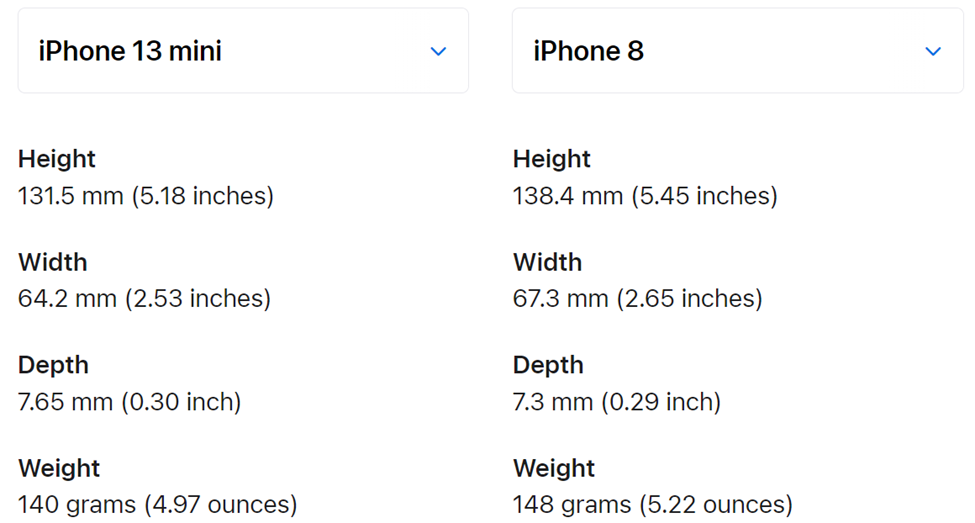
Task: Click the Weight heading for iPhone 8
Action: (554, 468)
